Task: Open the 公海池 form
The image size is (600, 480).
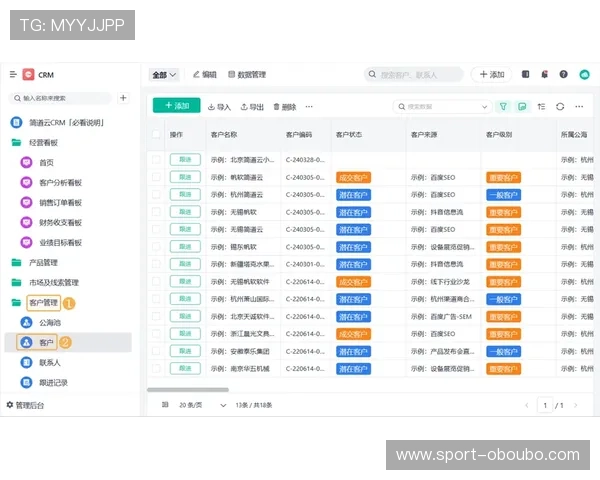Action: pos(50,322)
